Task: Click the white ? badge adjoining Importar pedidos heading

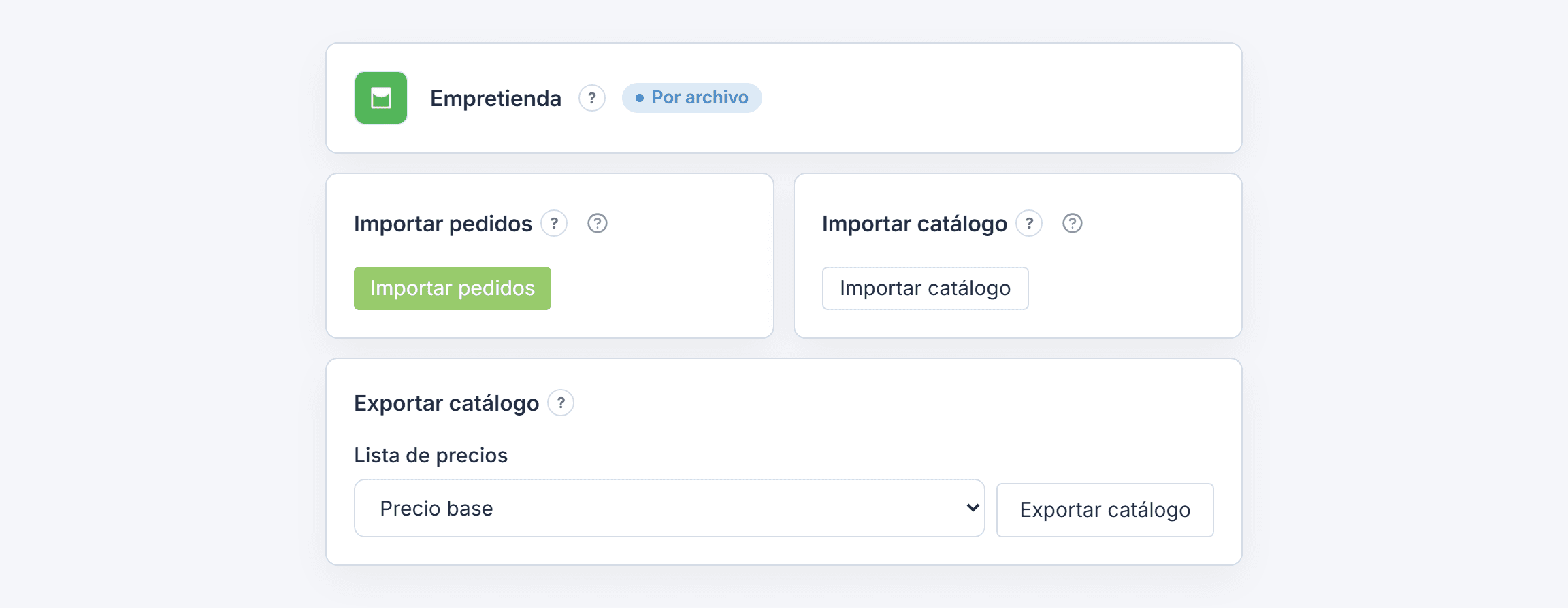Action: coord(554,223)
